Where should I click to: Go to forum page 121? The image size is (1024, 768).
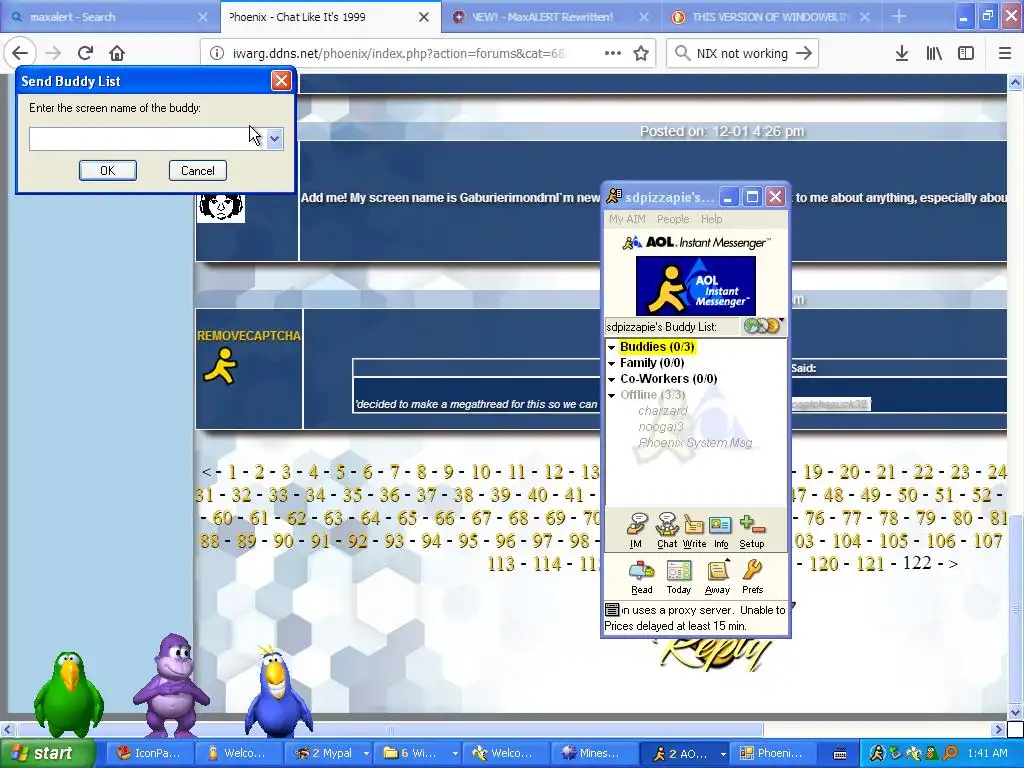coord(870,564)
